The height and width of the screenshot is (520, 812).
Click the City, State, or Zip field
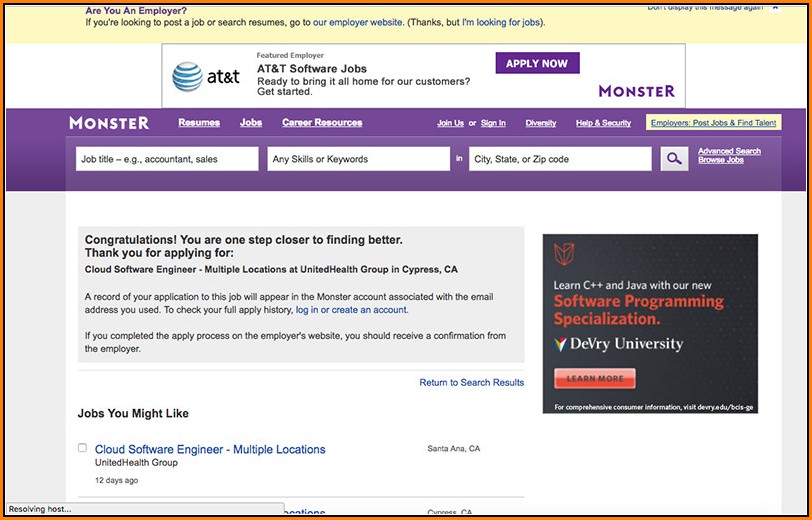[560, 159]
